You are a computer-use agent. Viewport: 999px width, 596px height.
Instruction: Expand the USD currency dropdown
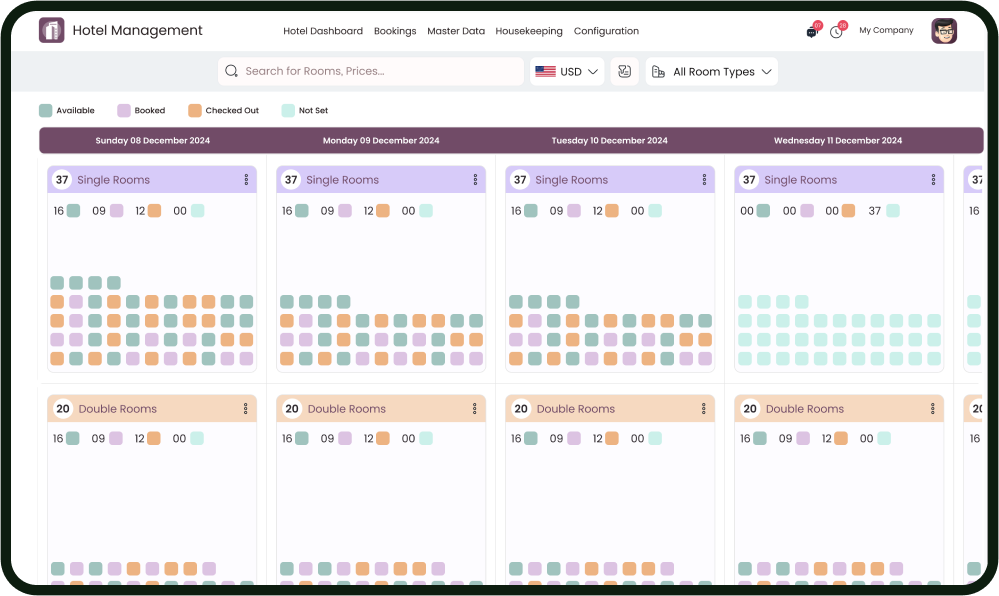567,72
